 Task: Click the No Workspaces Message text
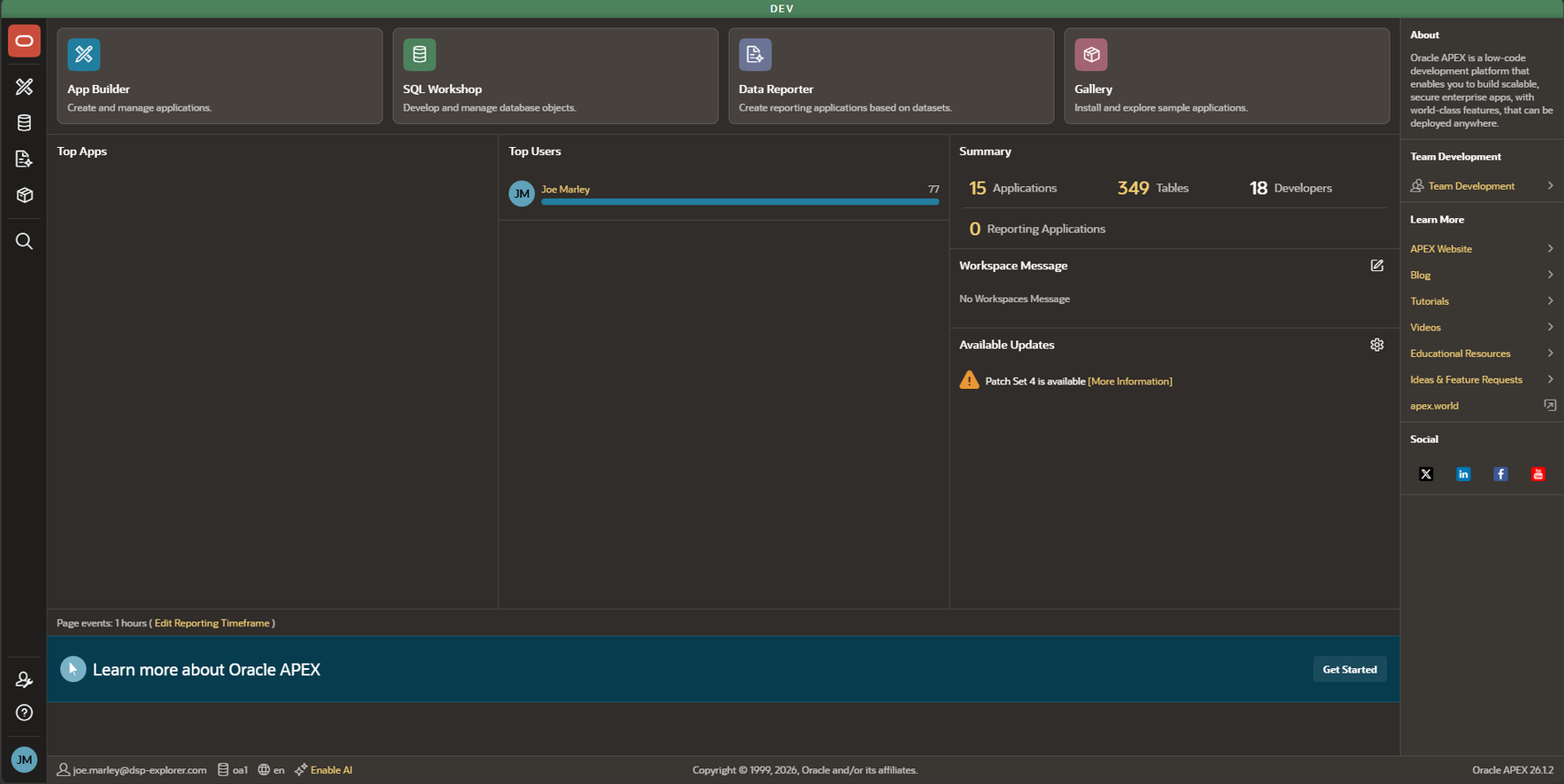pyautogui.click(x=1014, y=299)
